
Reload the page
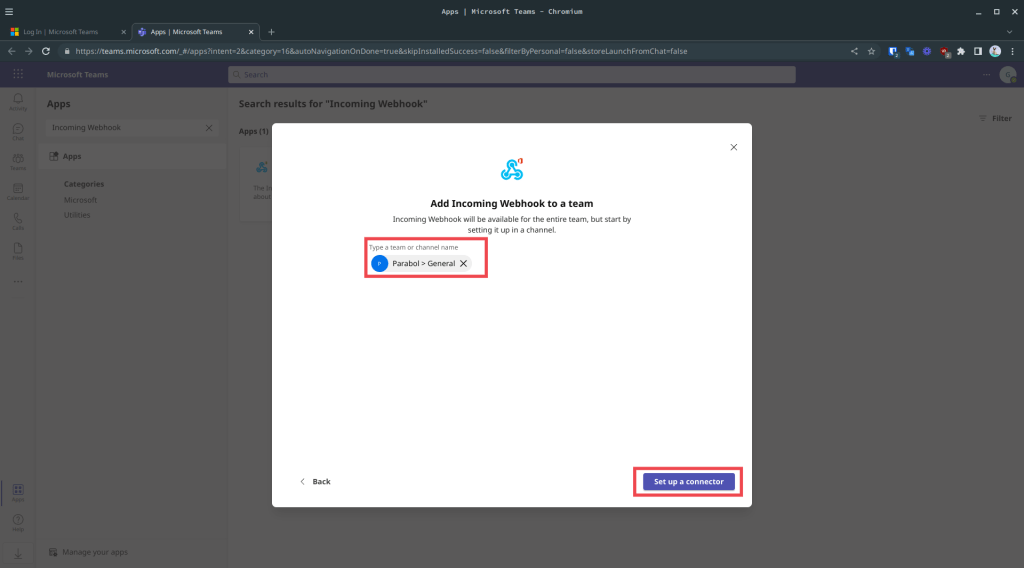(x=46, y=51)
